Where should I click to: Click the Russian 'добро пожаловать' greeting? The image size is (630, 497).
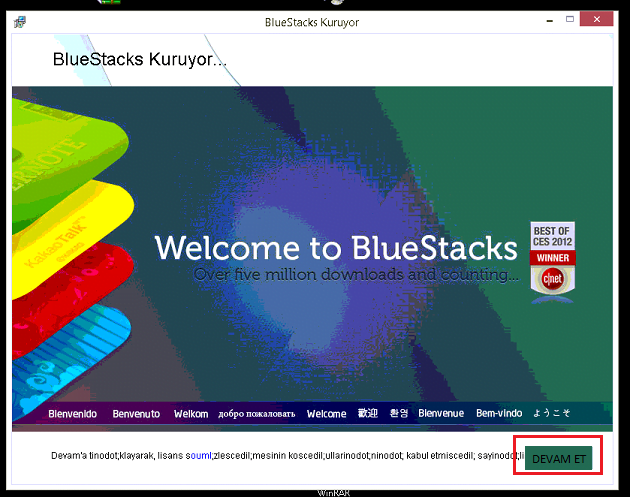click(x=257, y=414)
